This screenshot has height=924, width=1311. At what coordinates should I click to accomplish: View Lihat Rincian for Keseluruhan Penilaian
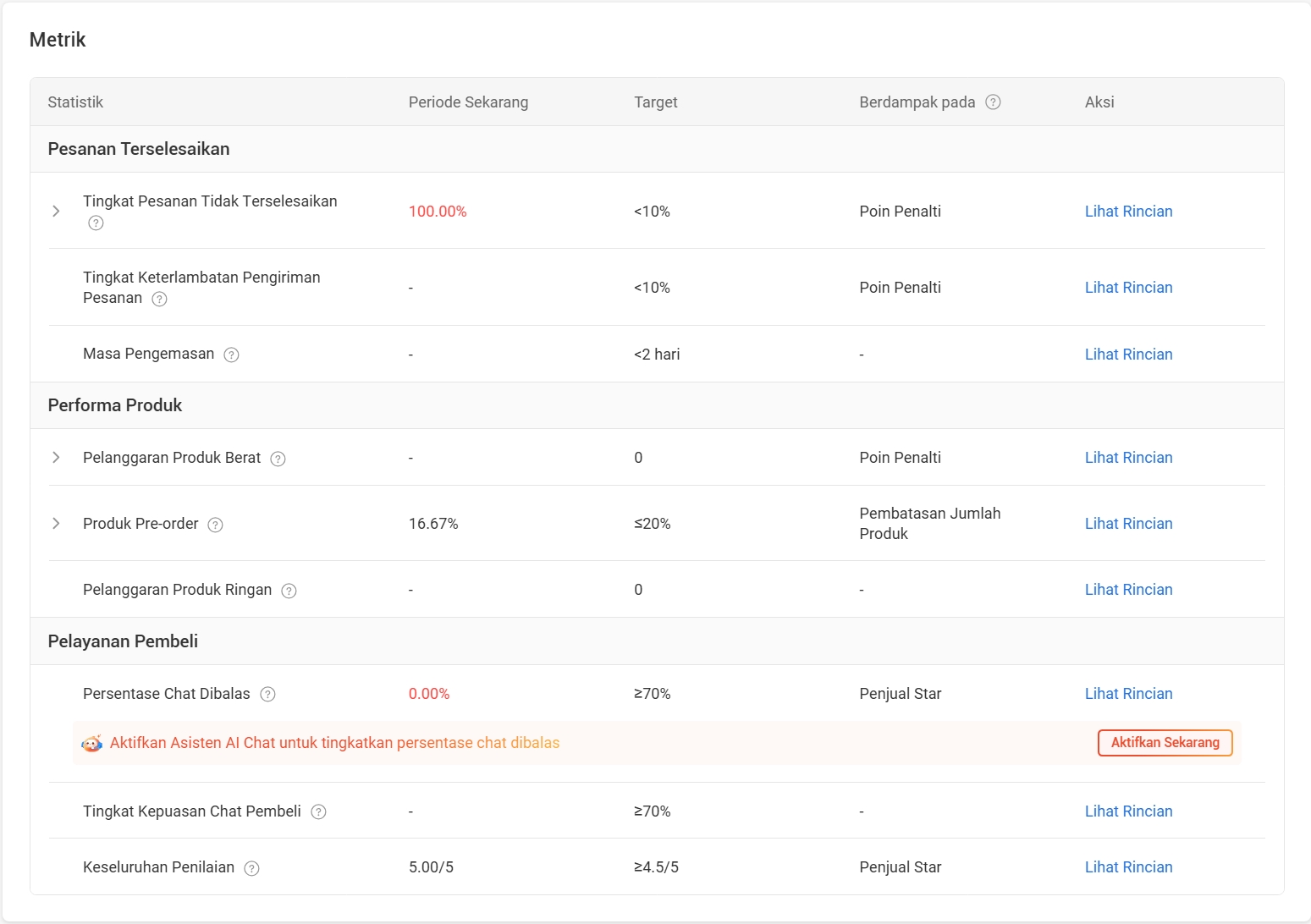(1129, 867)
